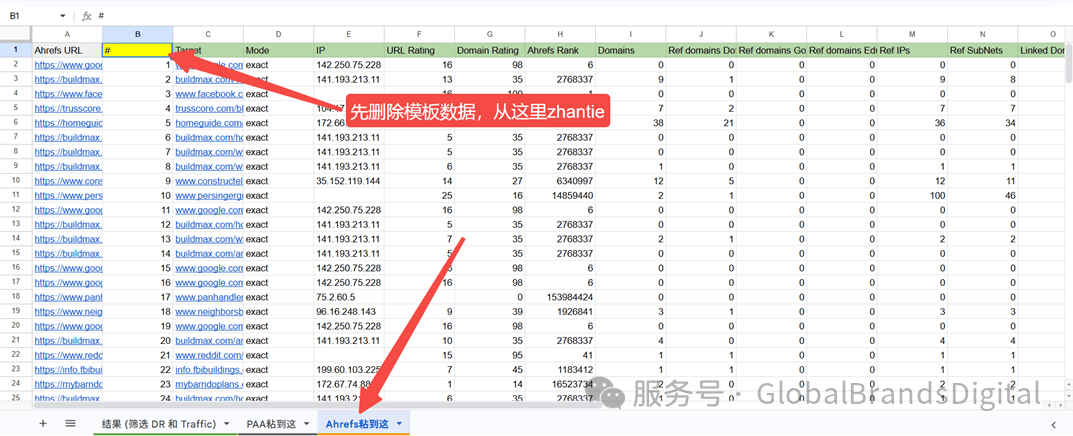Select column J header

pyautogui.click(x=701, y=34)
